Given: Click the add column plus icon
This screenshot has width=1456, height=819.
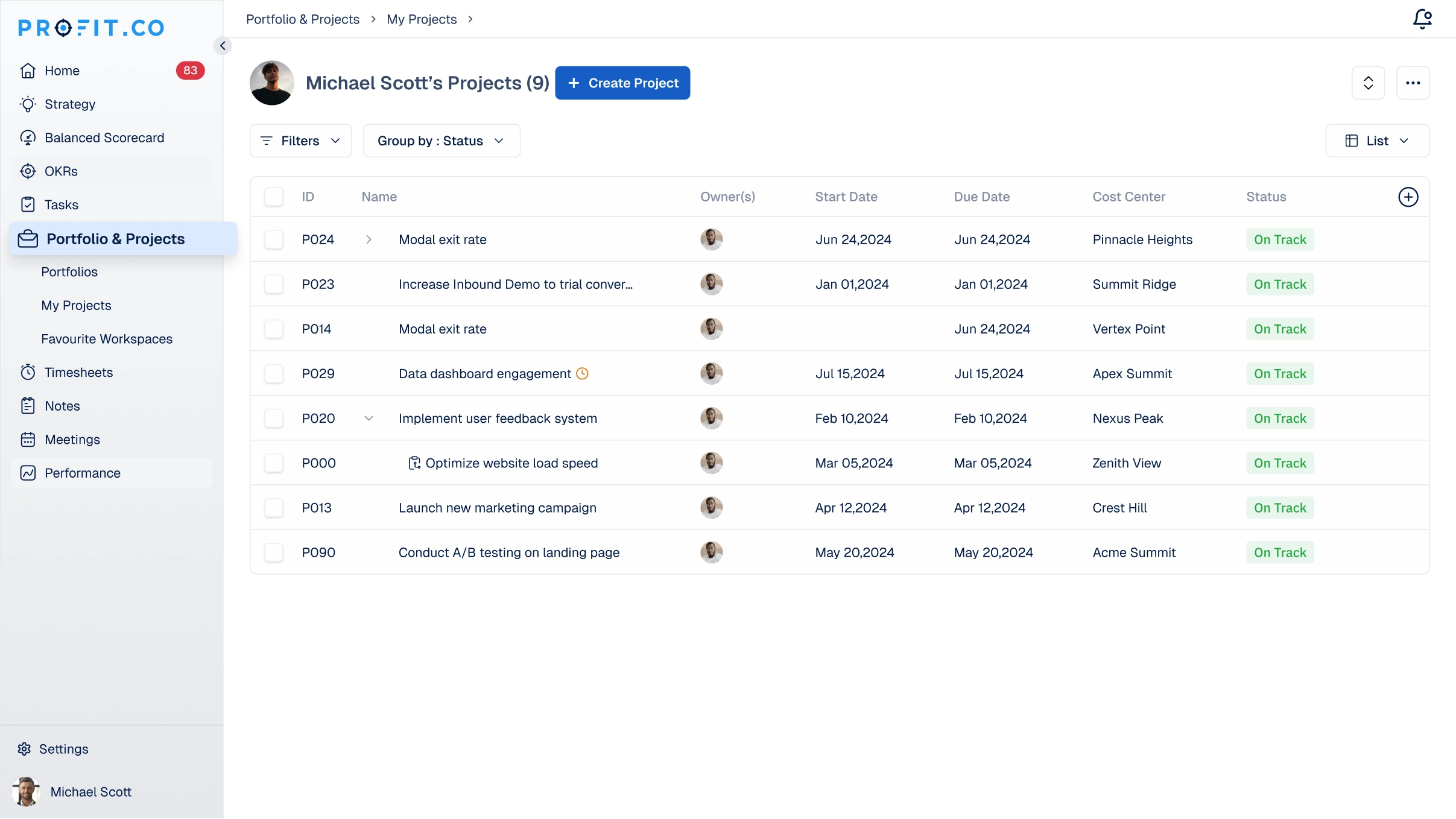Looking at the screenshot, I should (1408, 197).
